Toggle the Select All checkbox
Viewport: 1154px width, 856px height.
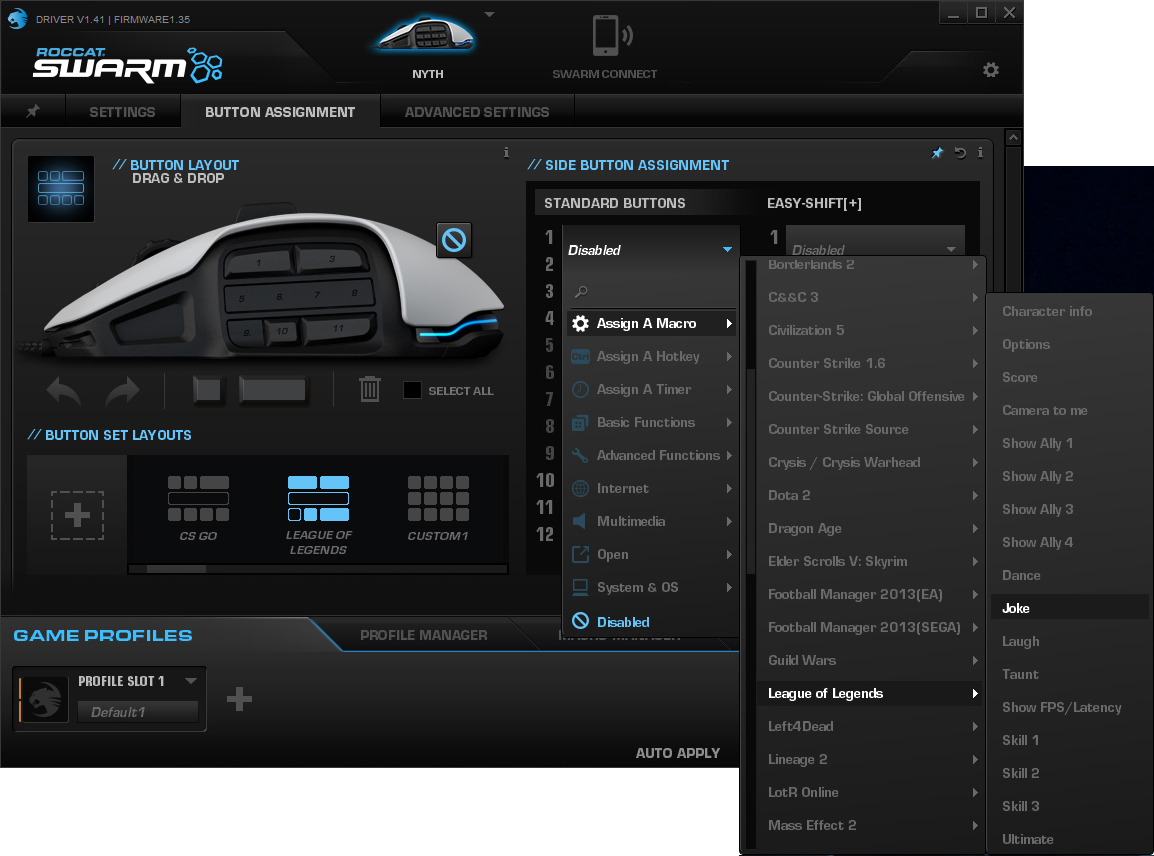412,390
